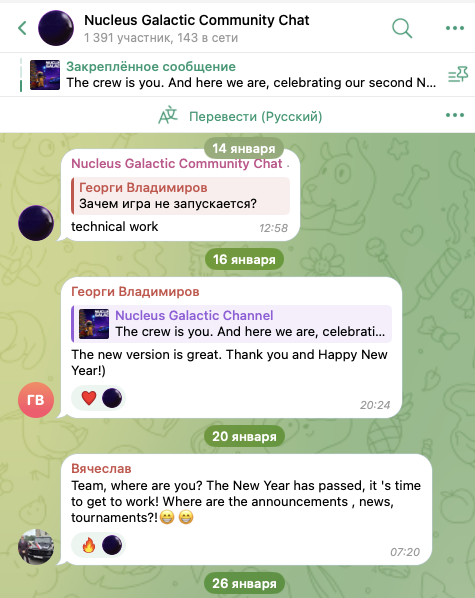
Task: Click the sender name Вячеслав
Action: (101, 468)
